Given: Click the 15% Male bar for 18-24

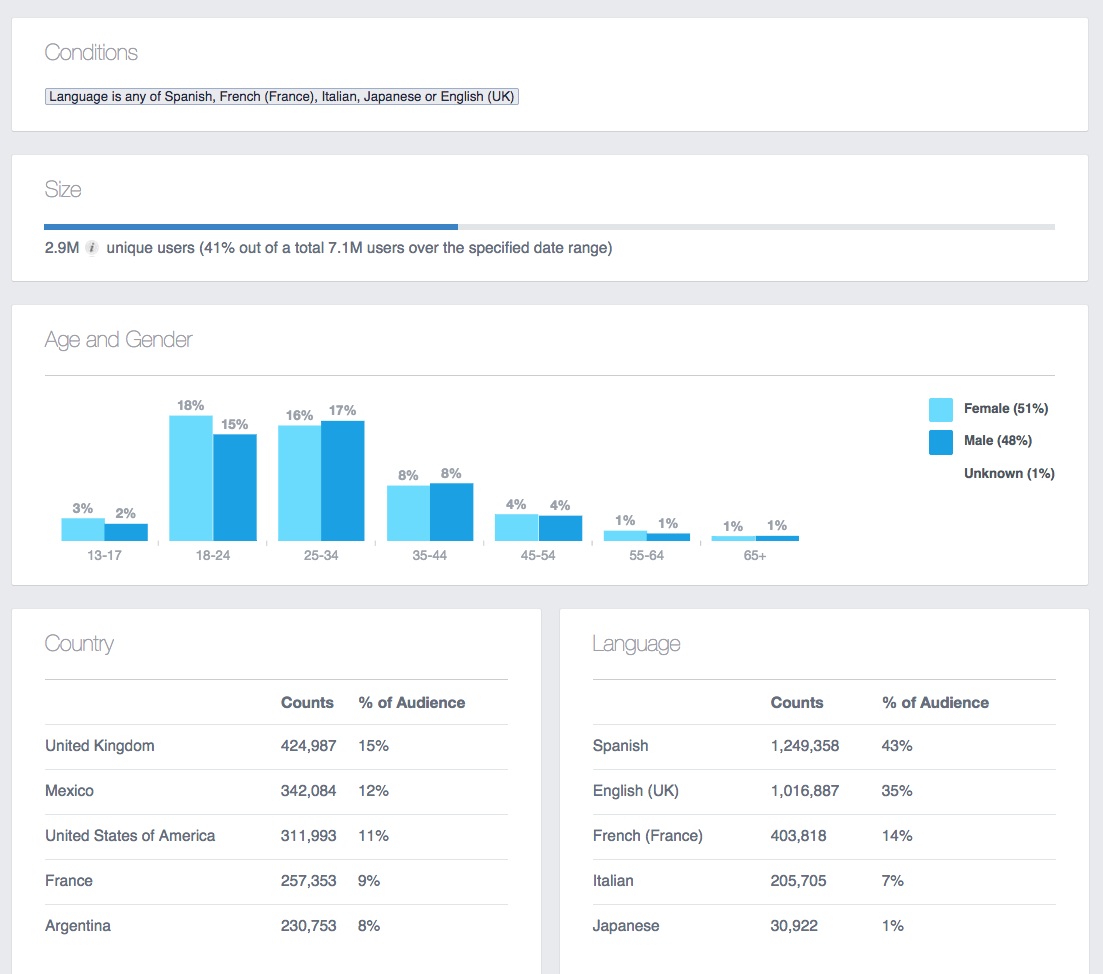Looking at the screenshot, I should tap(235, 487).
